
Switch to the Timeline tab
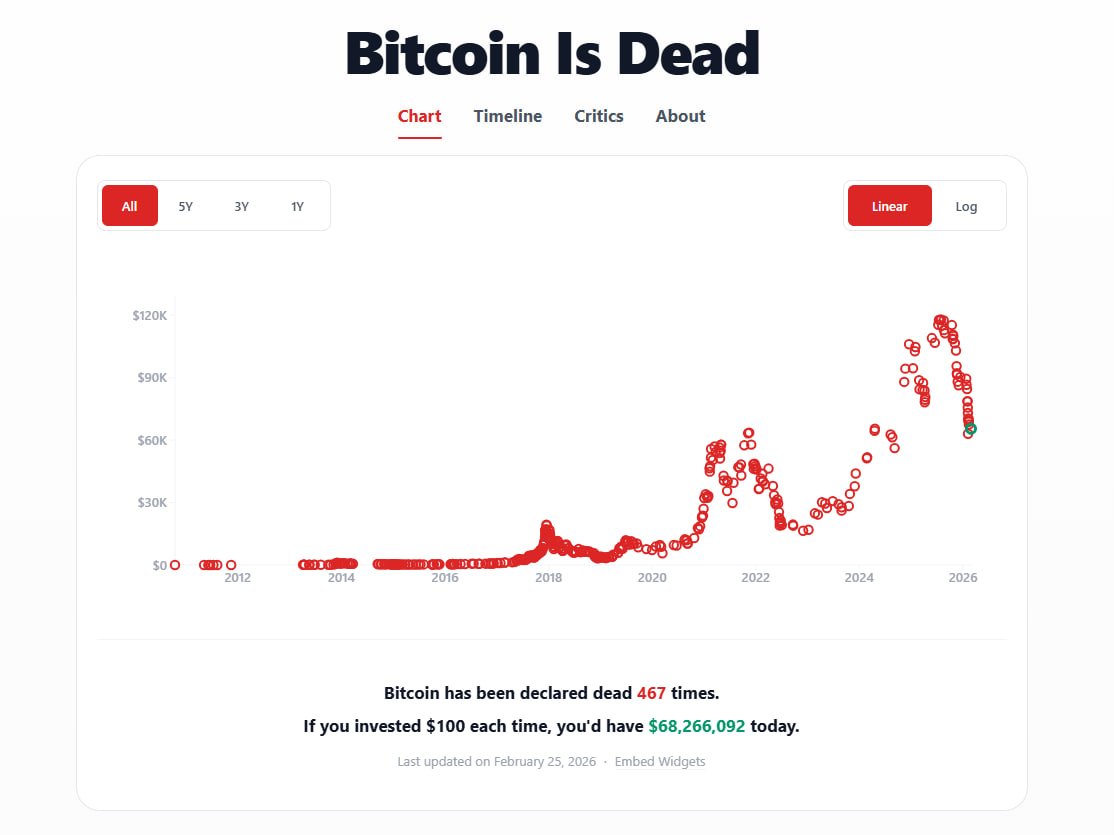tap(507, 116)
